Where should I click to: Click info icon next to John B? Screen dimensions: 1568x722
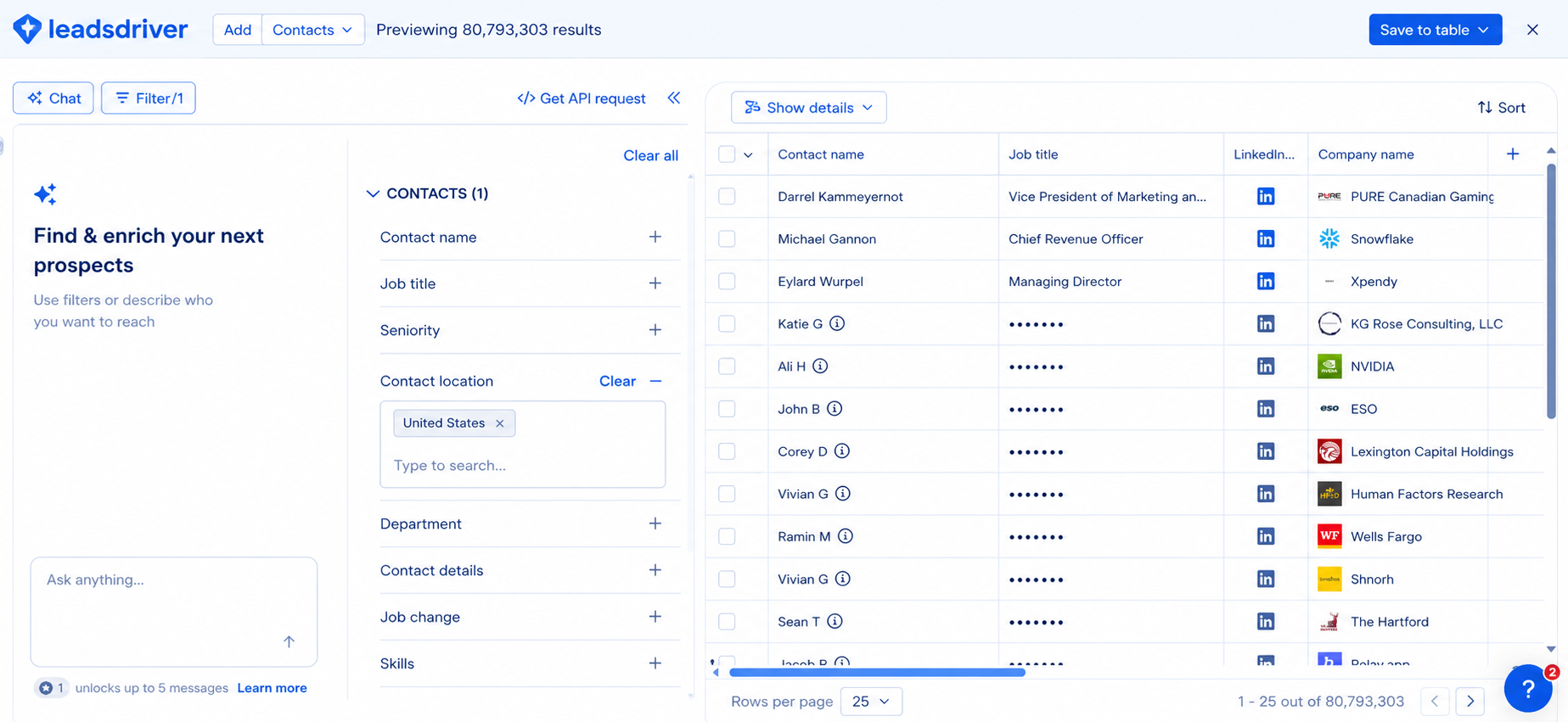pyautogui.click(x=835, y=408)
